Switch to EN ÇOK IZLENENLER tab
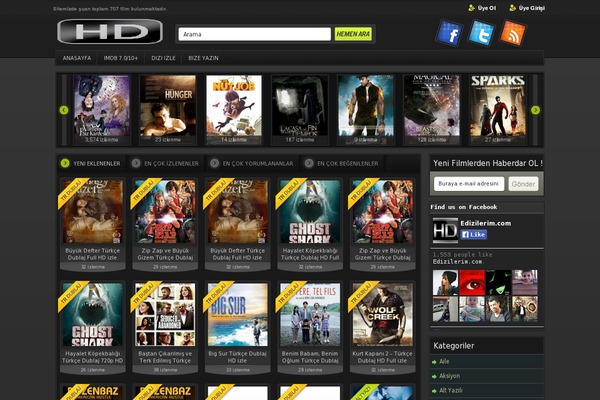The width and height of the screenshot is (600, 400). (166, 163)
